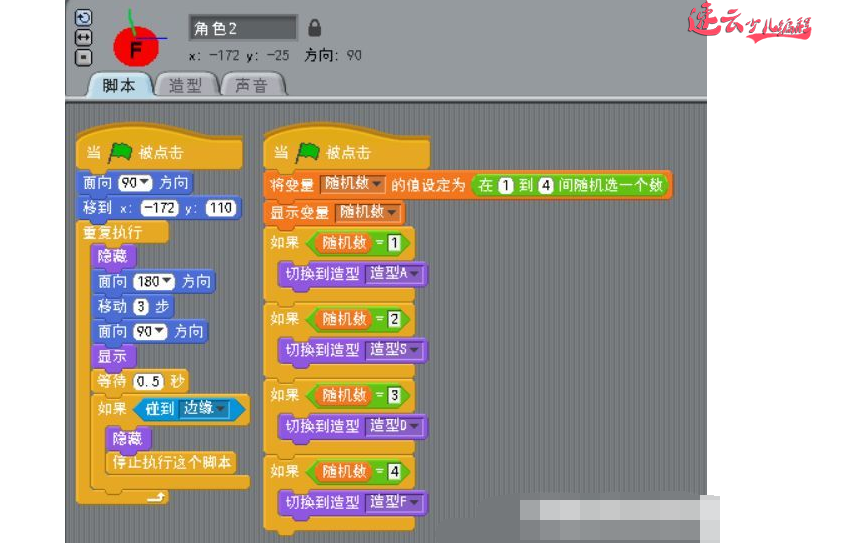Click the 在1到4间随机选一个数 operator block

[x=569, y=186]
